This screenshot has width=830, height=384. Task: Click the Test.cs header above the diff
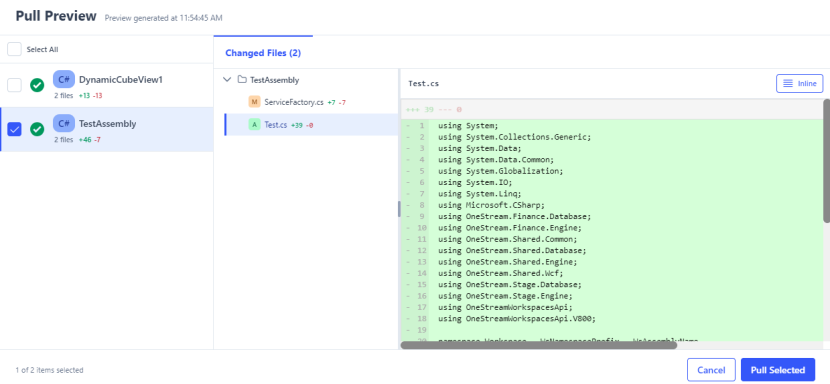pyautogui.click(x=423, y=84)
